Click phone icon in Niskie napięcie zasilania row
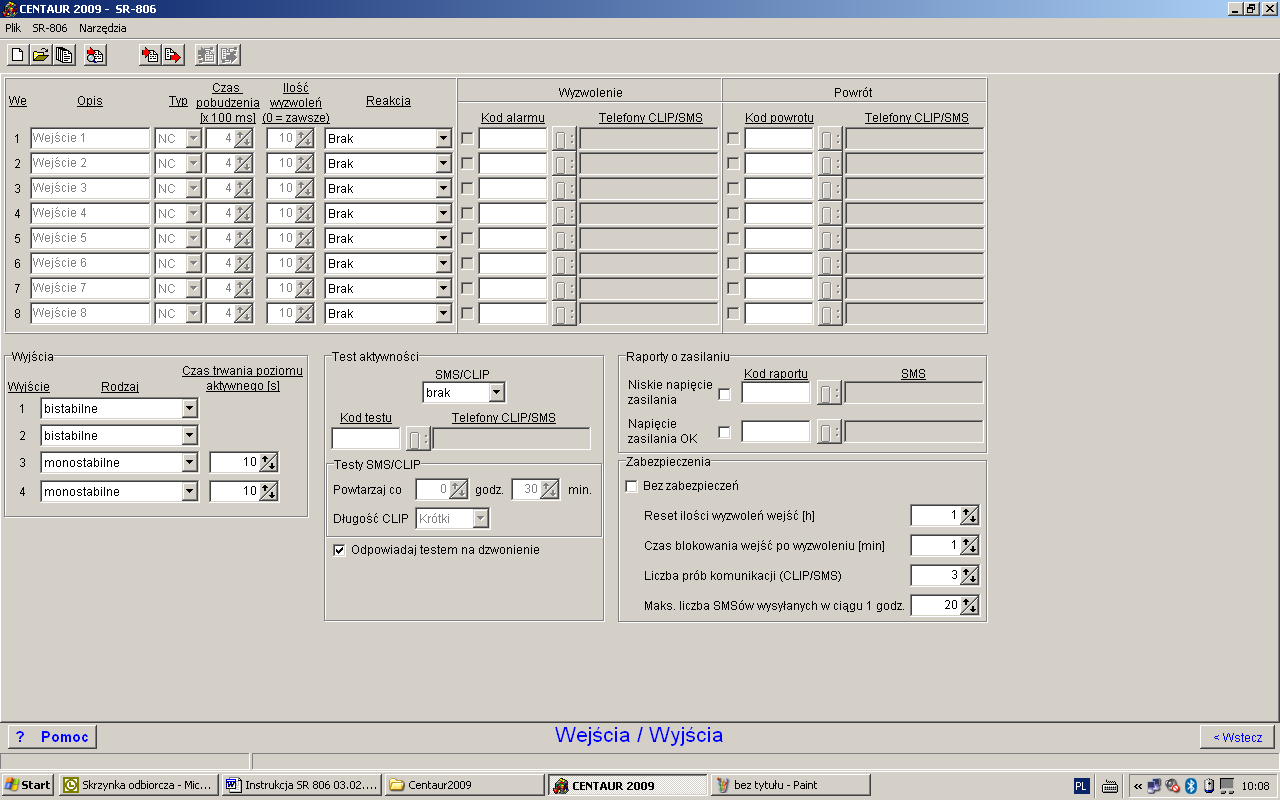Screen dimensions: 1280x800 (829, 393)
